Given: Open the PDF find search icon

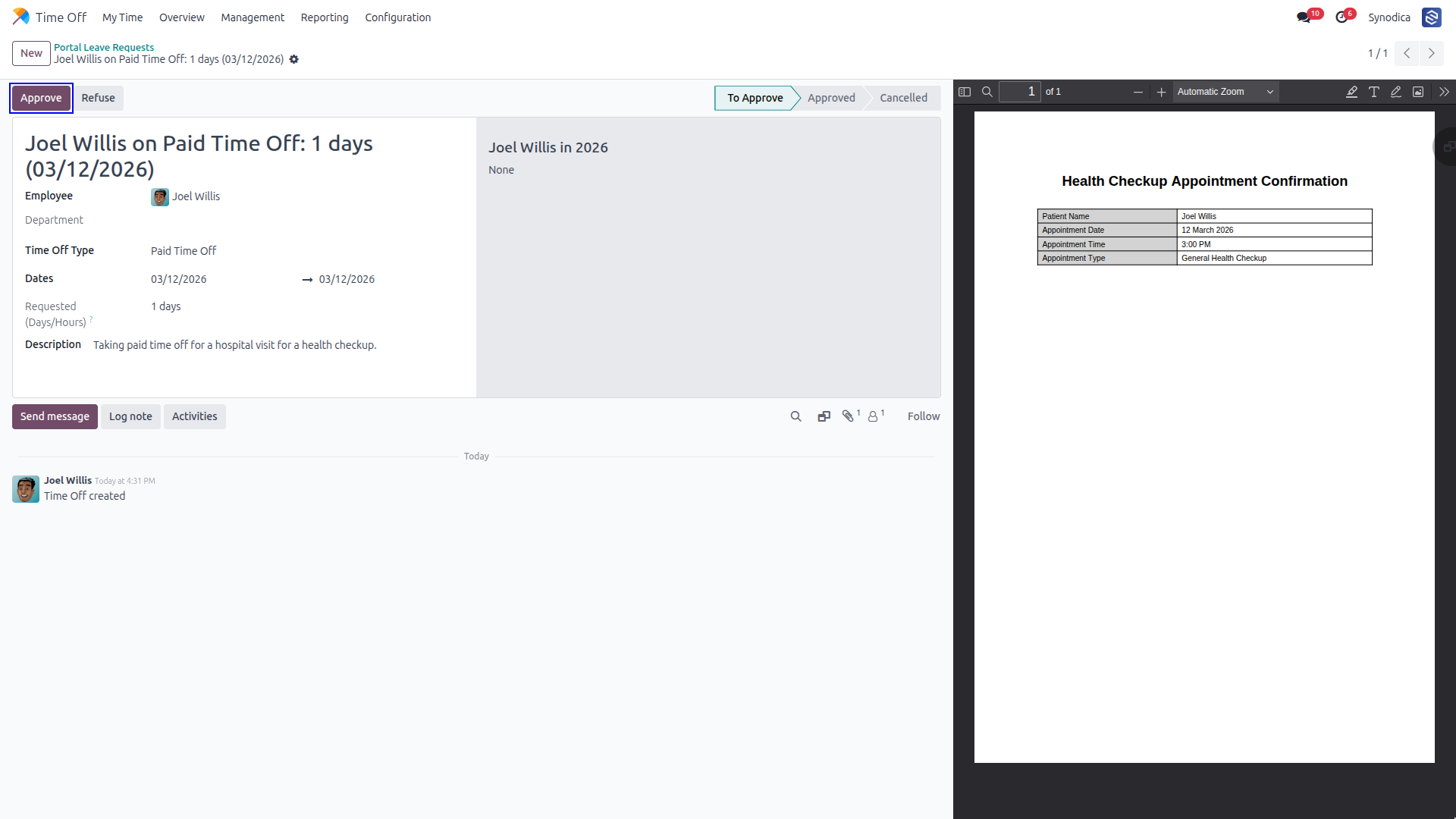Looking at the screenshot, I should 987,92.
